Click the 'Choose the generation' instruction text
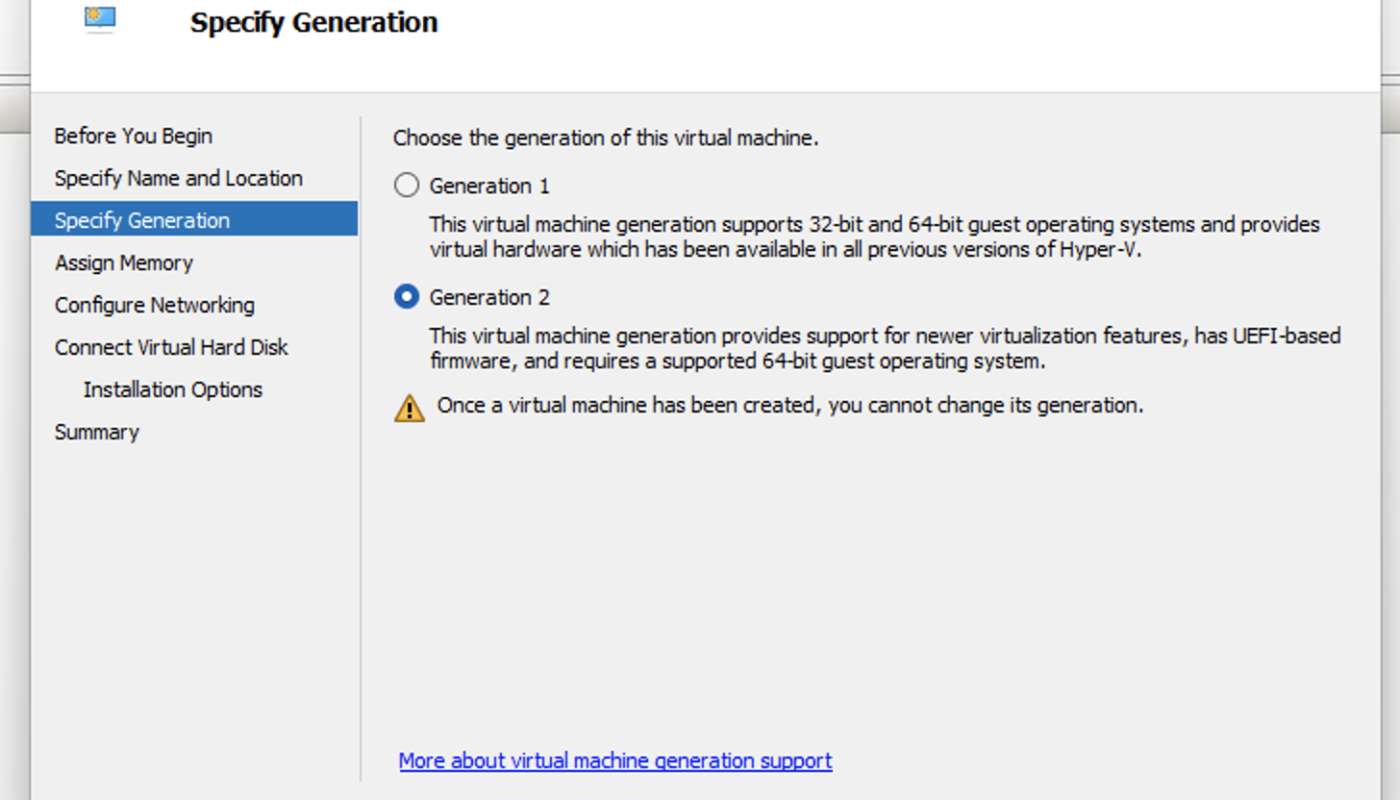 pyautogui.click(x=606, y=138)
